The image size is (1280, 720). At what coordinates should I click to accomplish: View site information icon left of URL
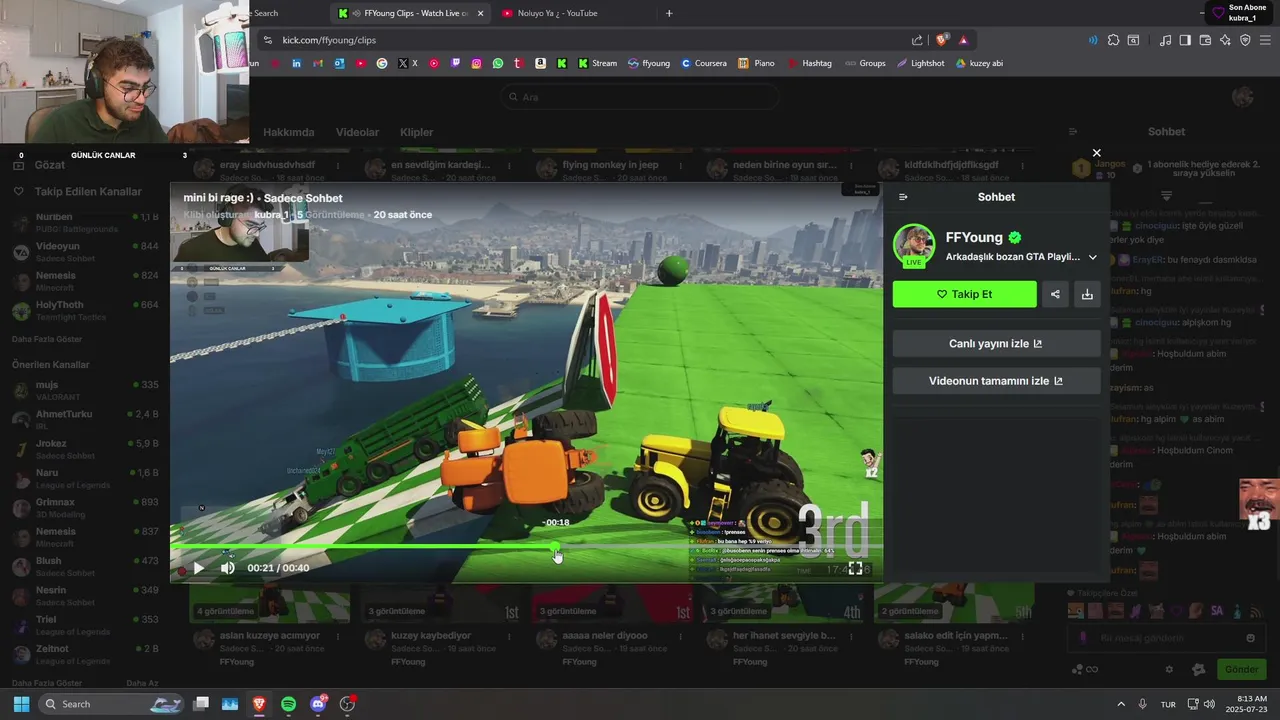point(267,40)
